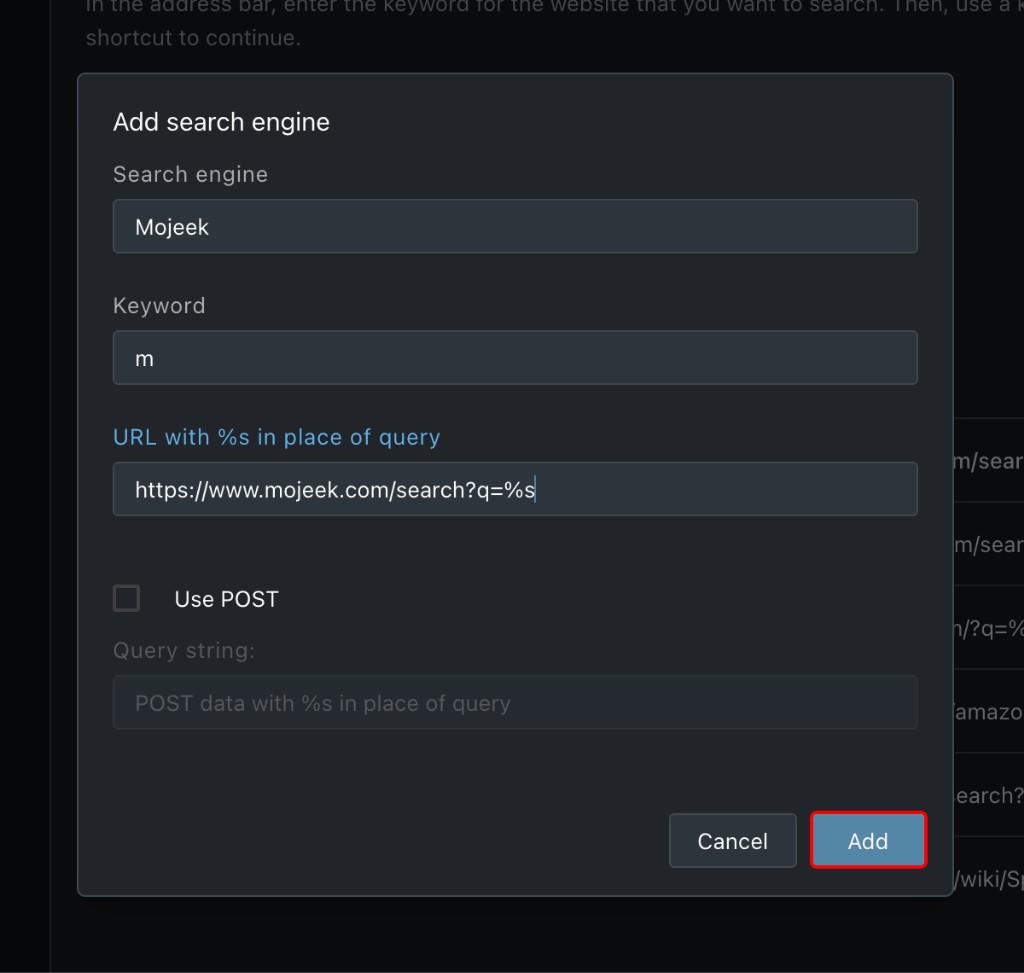This screenshot has height=973, width=1024.
Task: Focus the Search engine field containing Mojeek
Action: (x=515, y=227)
